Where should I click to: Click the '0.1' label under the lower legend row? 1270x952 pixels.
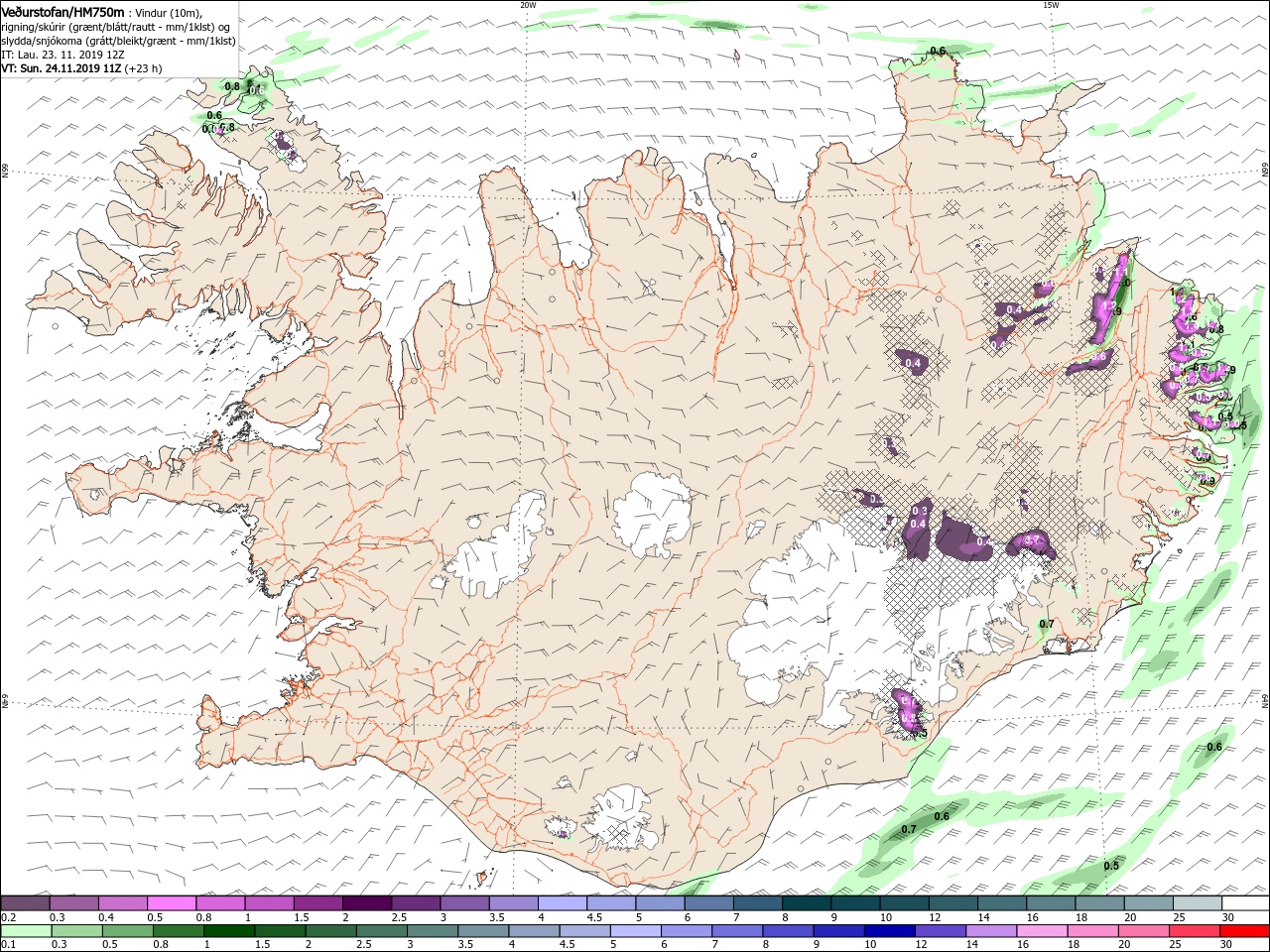(x=8, y=945)
